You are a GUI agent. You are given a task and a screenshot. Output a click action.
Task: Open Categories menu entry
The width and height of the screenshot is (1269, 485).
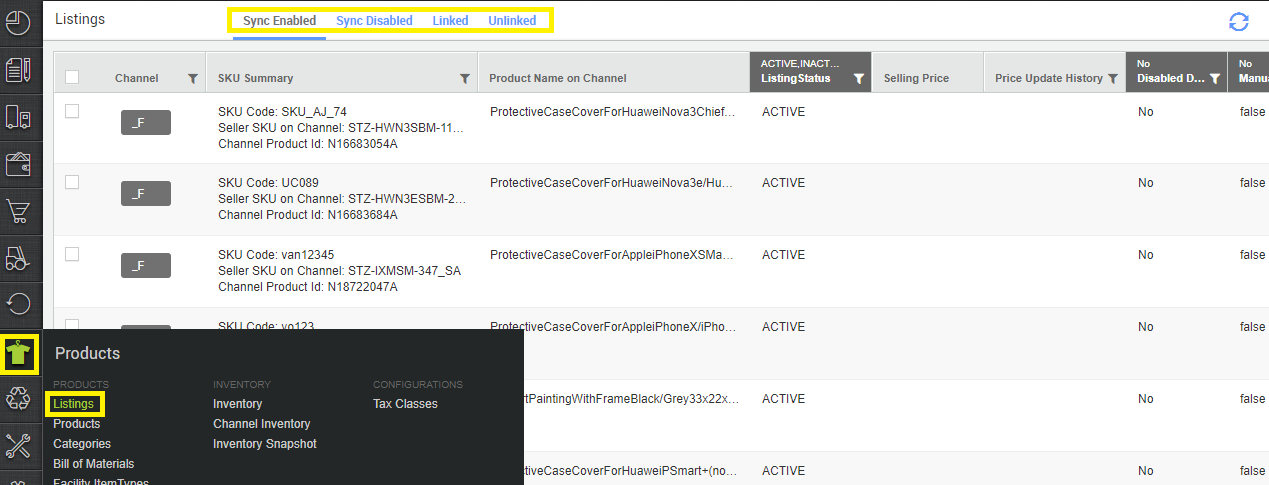[x=82, y=444]
